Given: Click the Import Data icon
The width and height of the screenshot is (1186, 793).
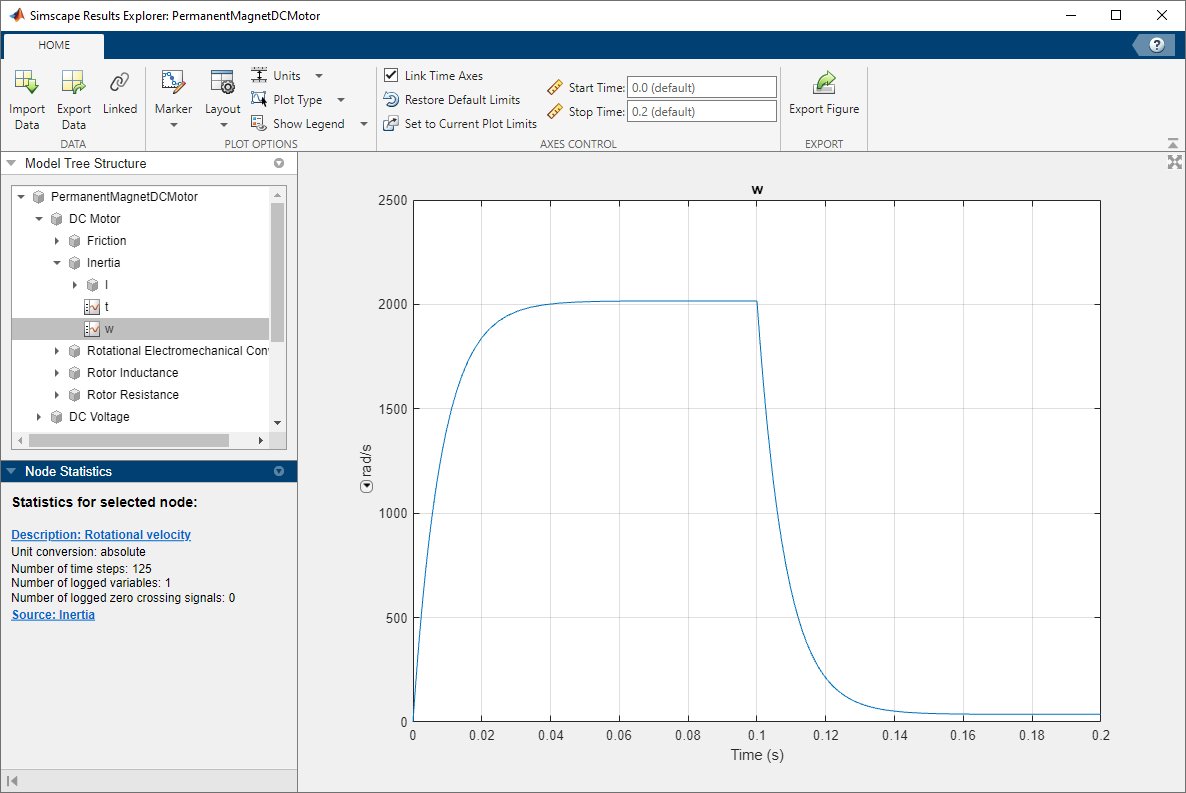Looking at the screenshot, I should 27,83.
